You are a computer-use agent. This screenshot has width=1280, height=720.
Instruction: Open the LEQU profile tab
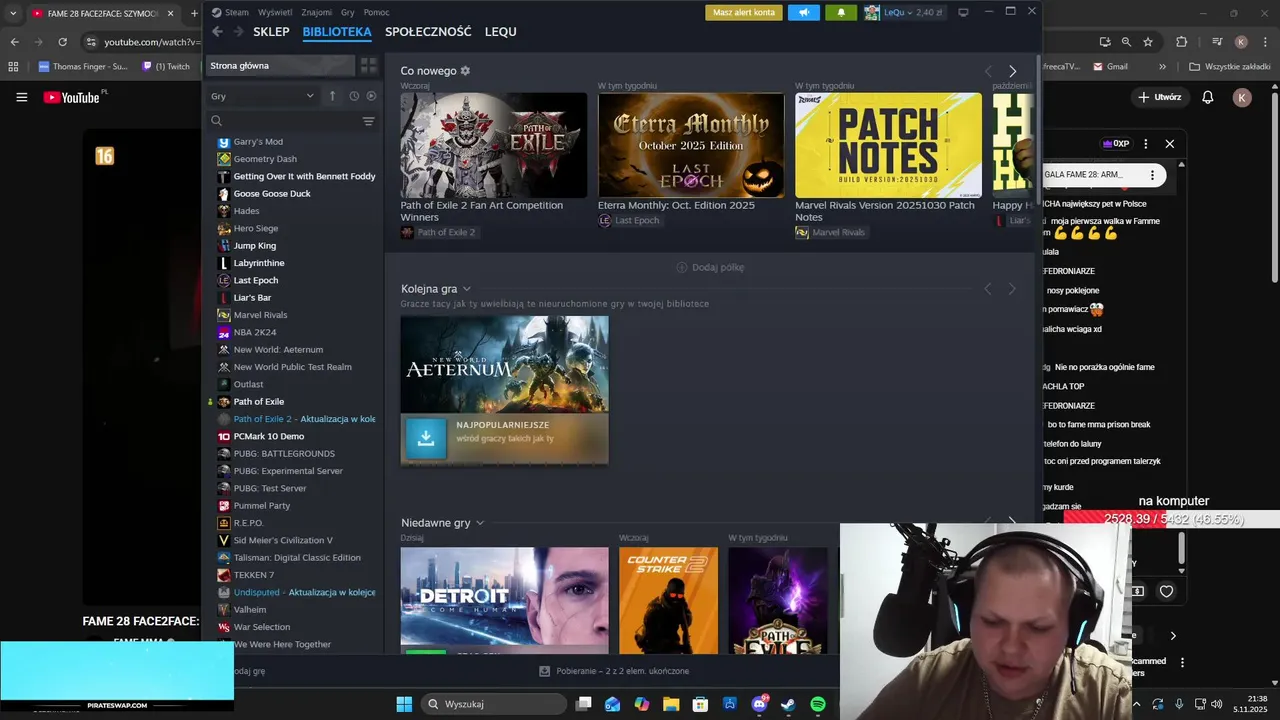click(x=501, y=32)
